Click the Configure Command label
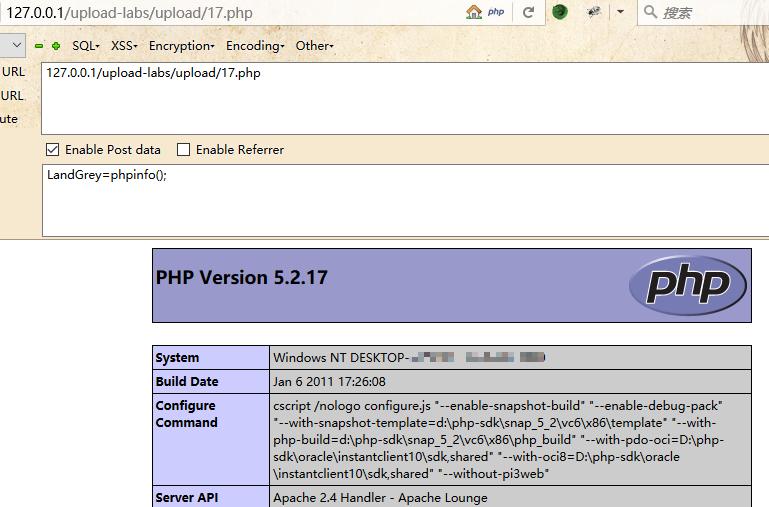This screenshot has height=507, width=769. [186, 414]
